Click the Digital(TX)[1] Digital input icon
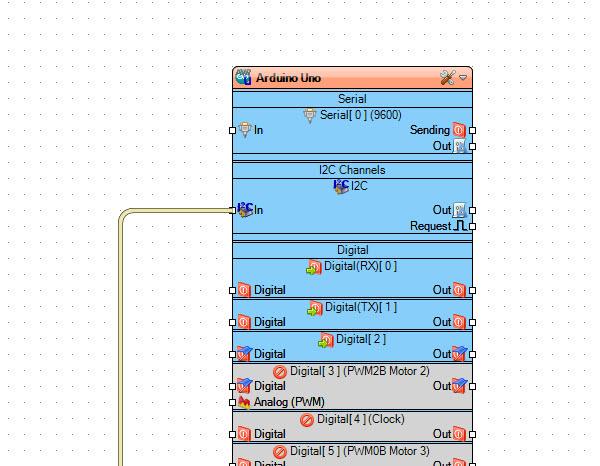The image size is (600, 466). pyautogui.click(x=244, y=322)
